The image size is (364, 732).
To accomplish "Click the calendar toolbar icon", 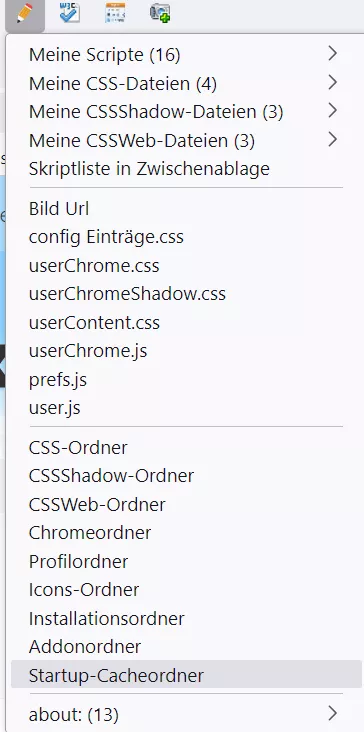I will coord(115,13).
